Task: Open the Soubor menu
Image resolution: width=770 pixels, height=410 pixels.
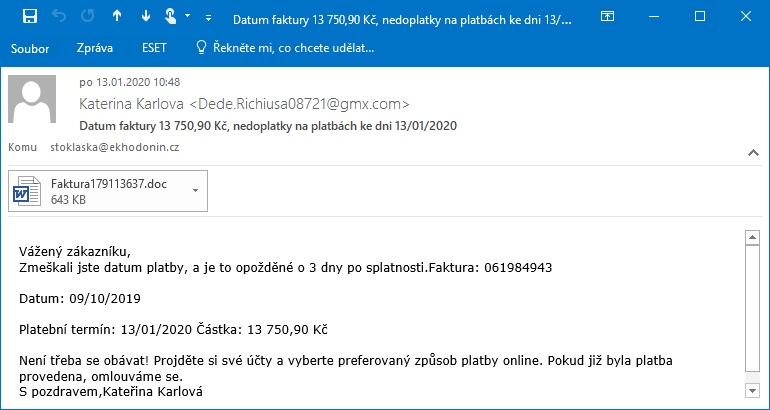Action: coord(30,49)
